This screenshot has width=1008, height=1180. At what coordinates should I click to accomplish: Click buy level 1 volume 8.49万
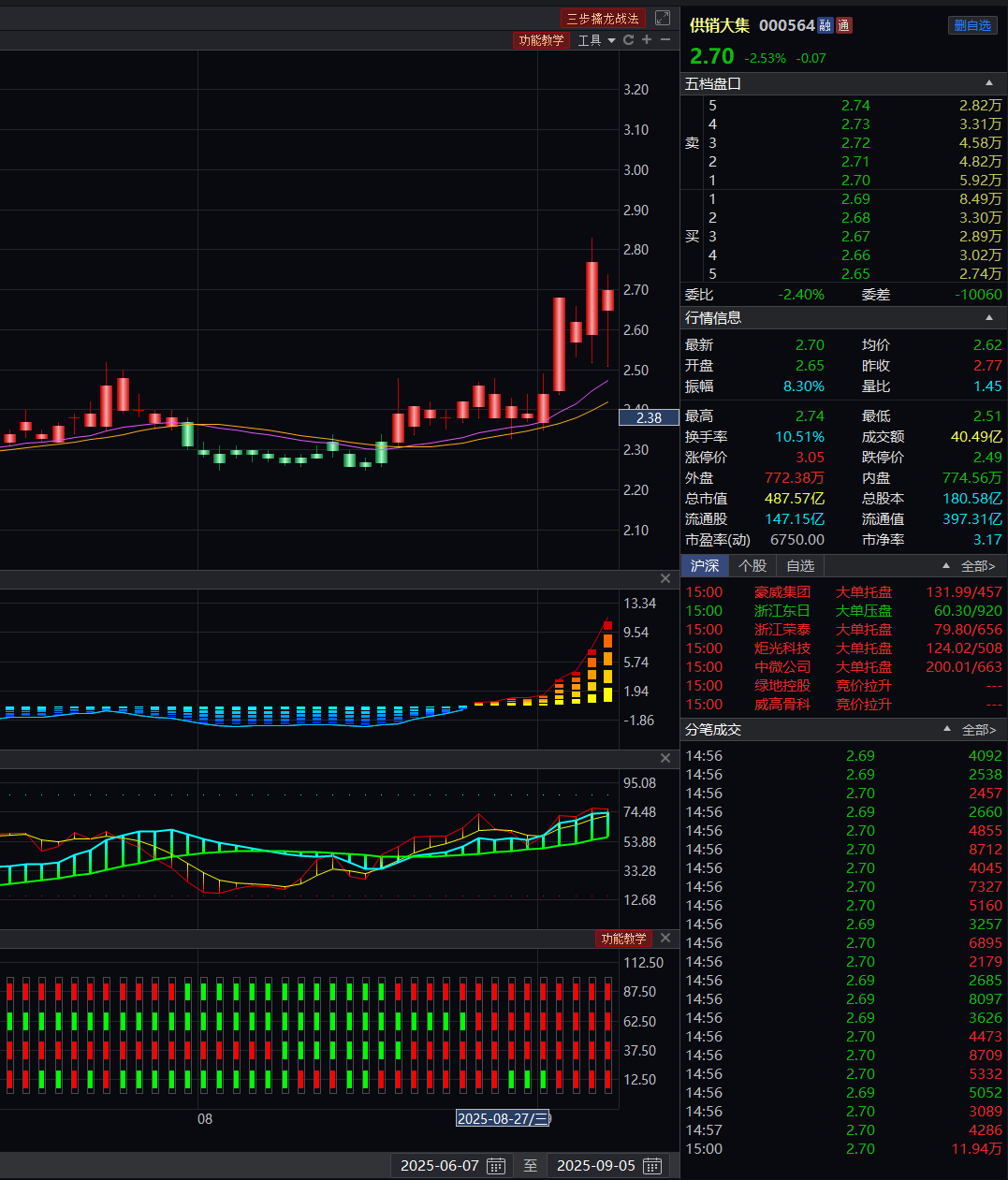980,198
